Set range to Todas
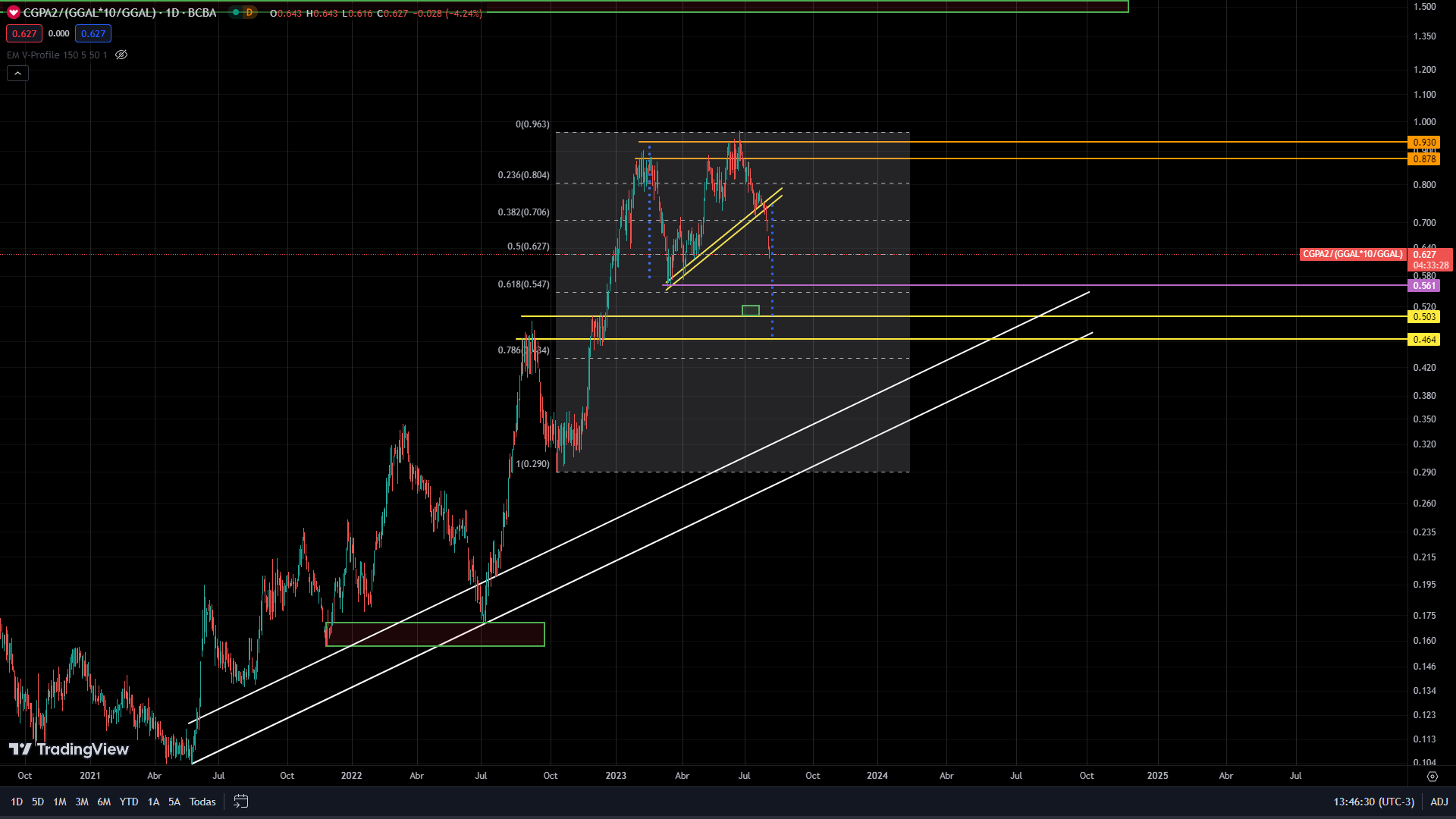This screenshot has width=1456, height=819. tap(202, 802)
